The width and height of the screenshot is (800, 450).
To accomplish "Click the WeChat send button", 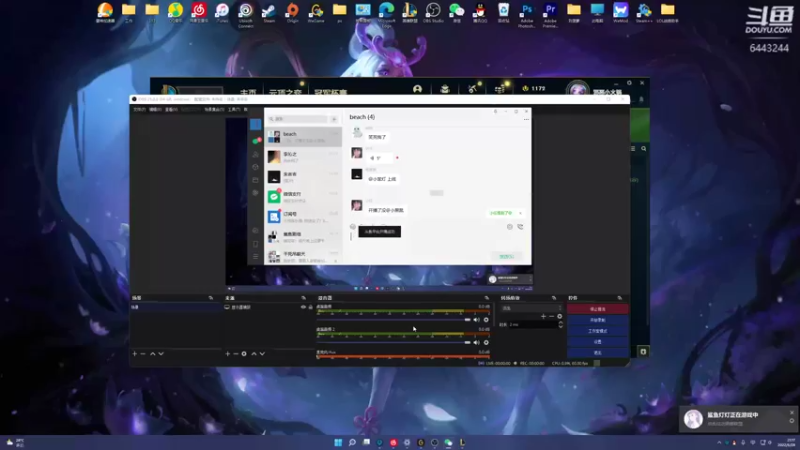I will (507, 257).
